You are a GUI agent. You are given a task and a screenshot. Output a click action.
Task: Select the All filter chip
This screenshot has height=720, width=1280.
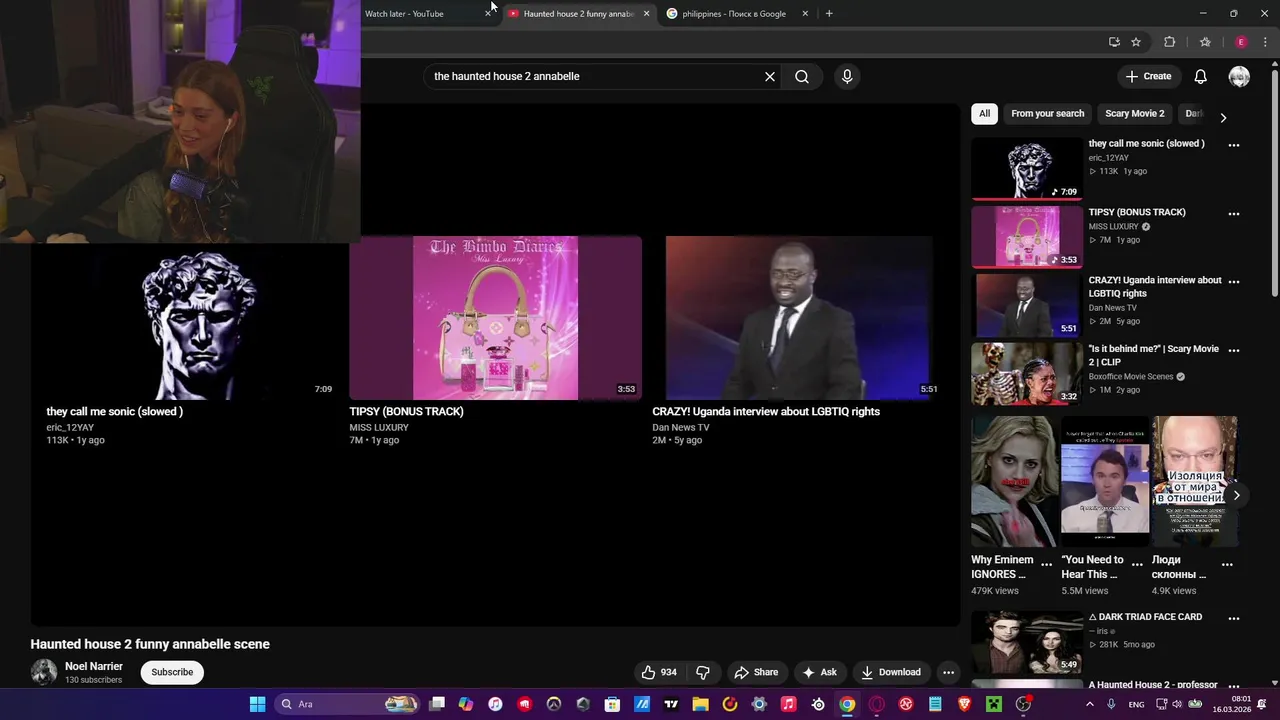coord(984,114)
